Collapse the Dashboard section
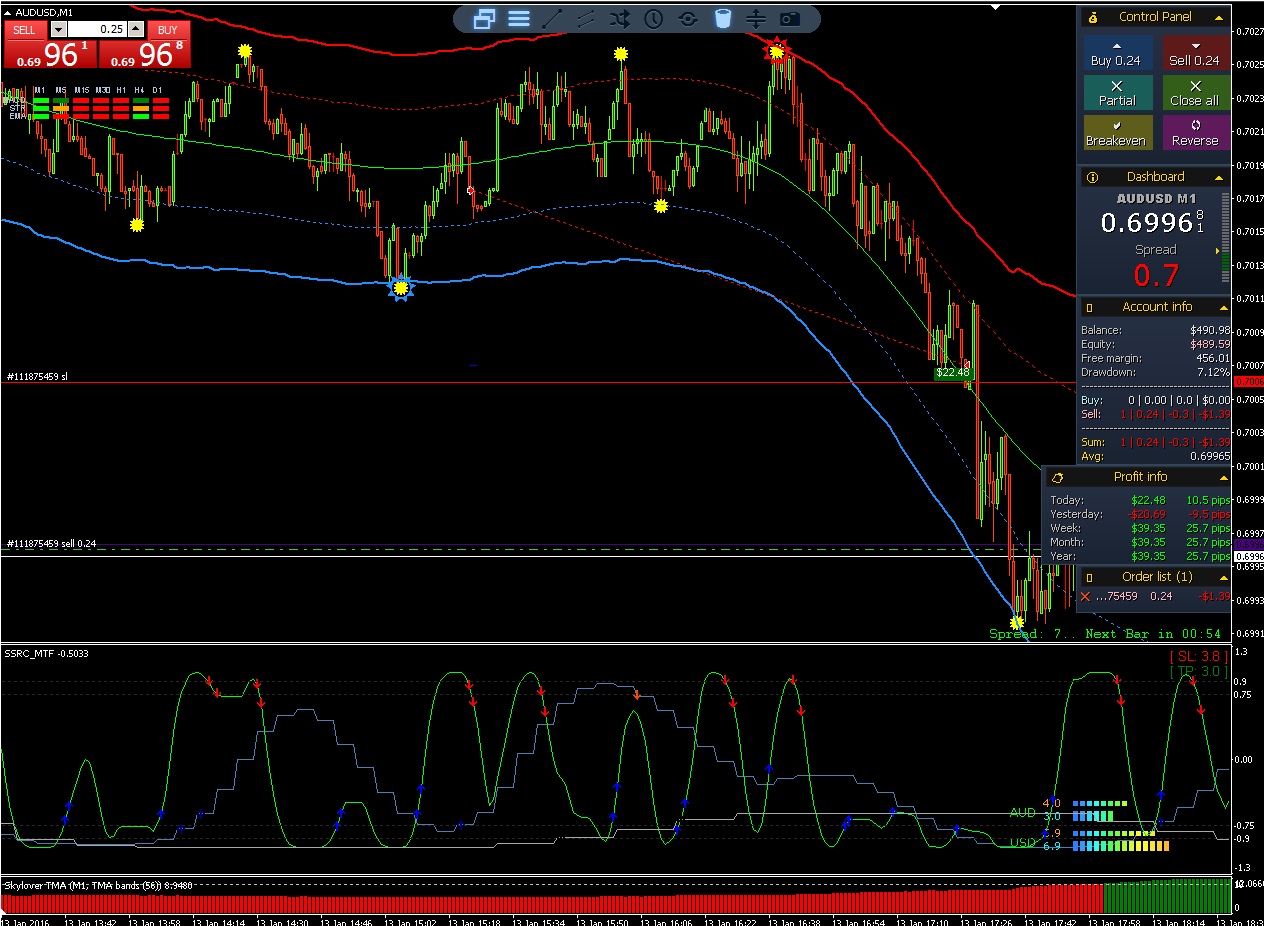This screenshot has width=1264, height=926. click(x=1219, y=177)
